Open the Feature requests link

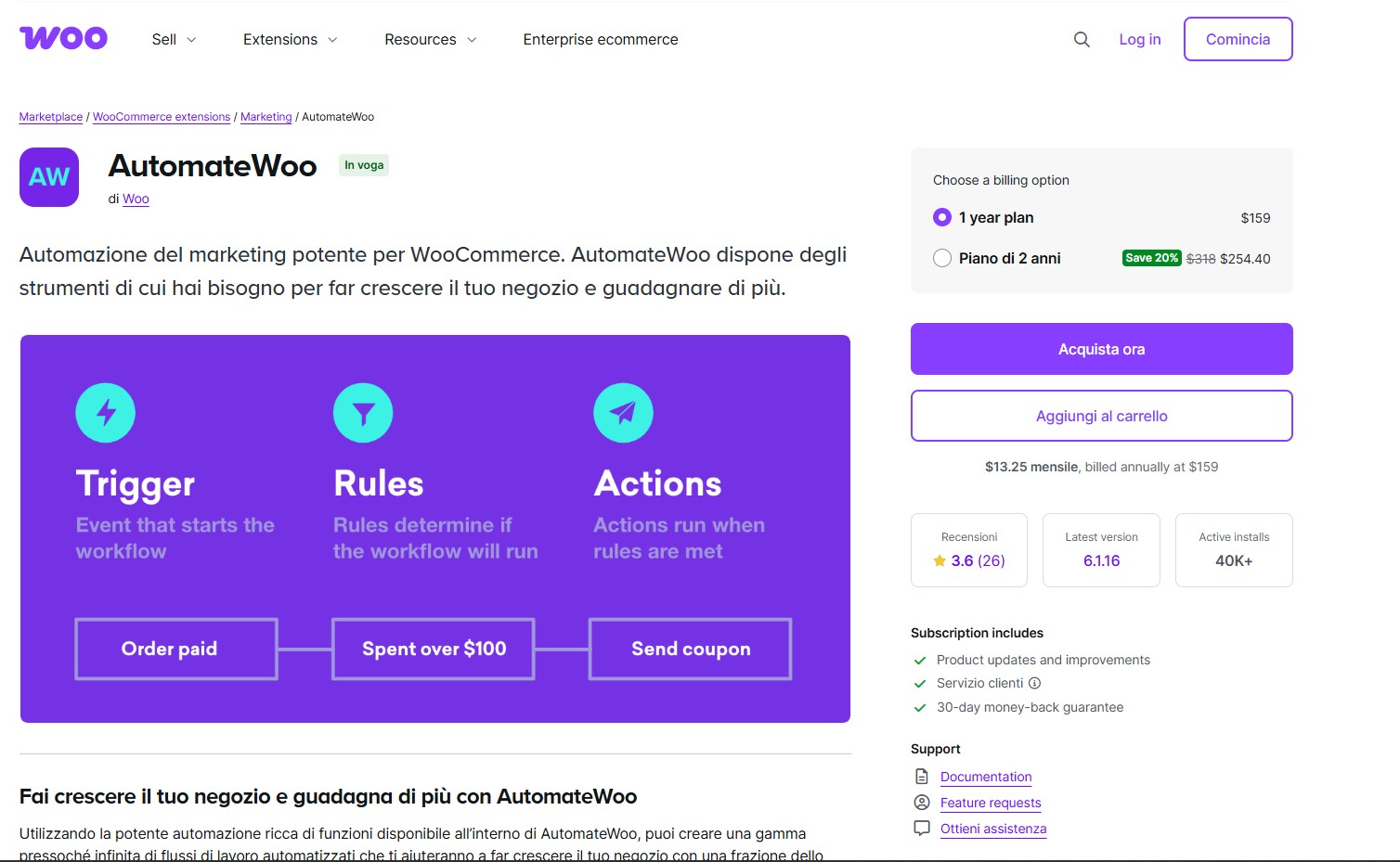click(991, 803)
